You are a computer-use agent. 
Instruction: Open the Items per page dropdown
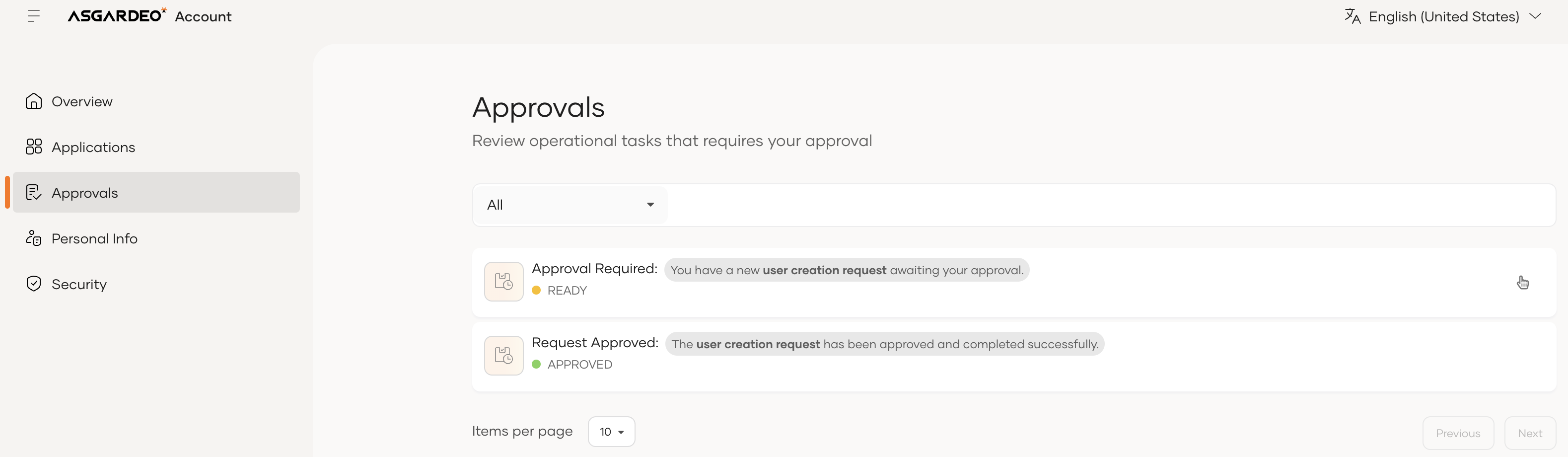click(611, 431)
